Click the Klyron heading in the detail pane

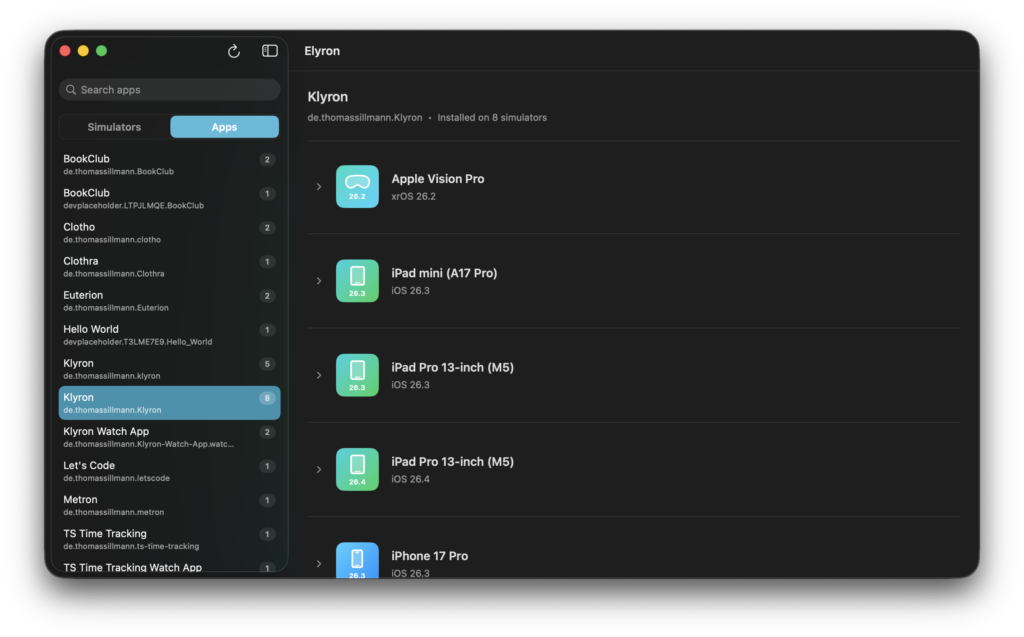[328, 97]
